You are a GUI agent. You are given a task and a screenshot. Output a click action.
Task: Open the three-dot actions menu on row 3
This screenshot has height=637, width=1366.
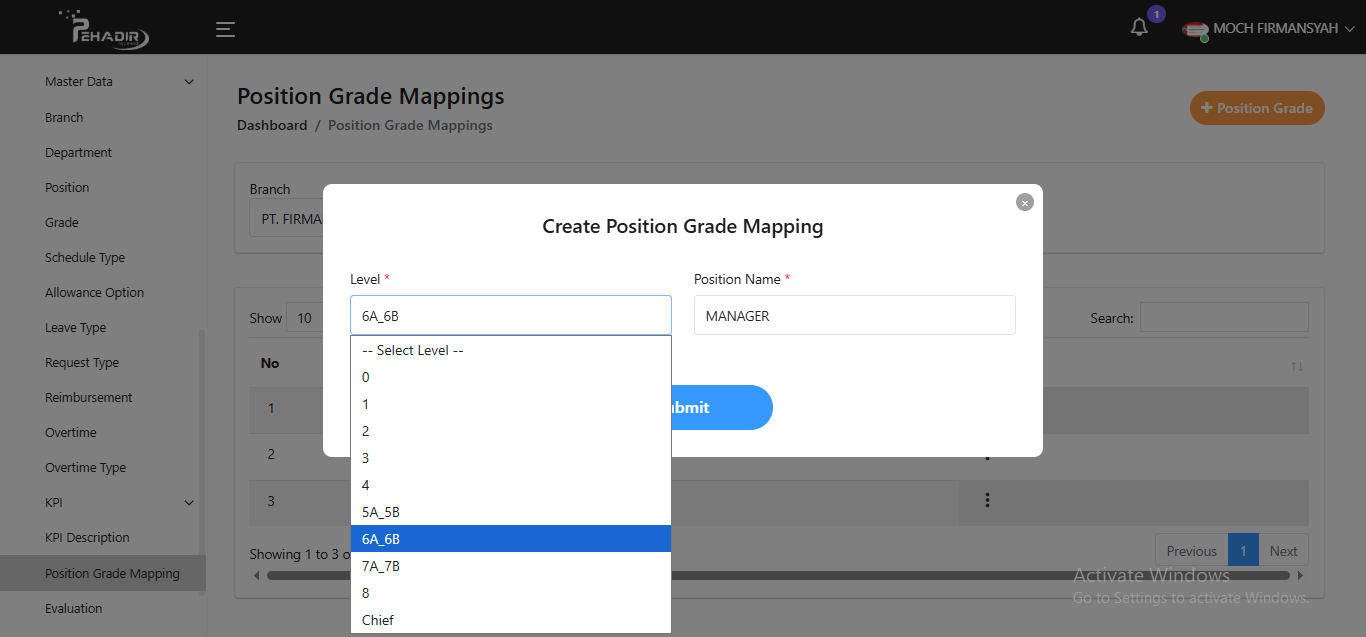[x=987, y=501]
